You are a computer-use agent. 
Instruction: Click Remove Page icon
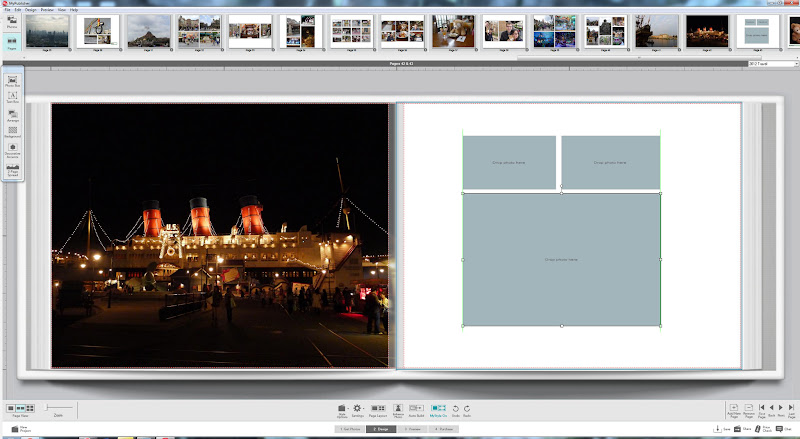coord(748,411)
